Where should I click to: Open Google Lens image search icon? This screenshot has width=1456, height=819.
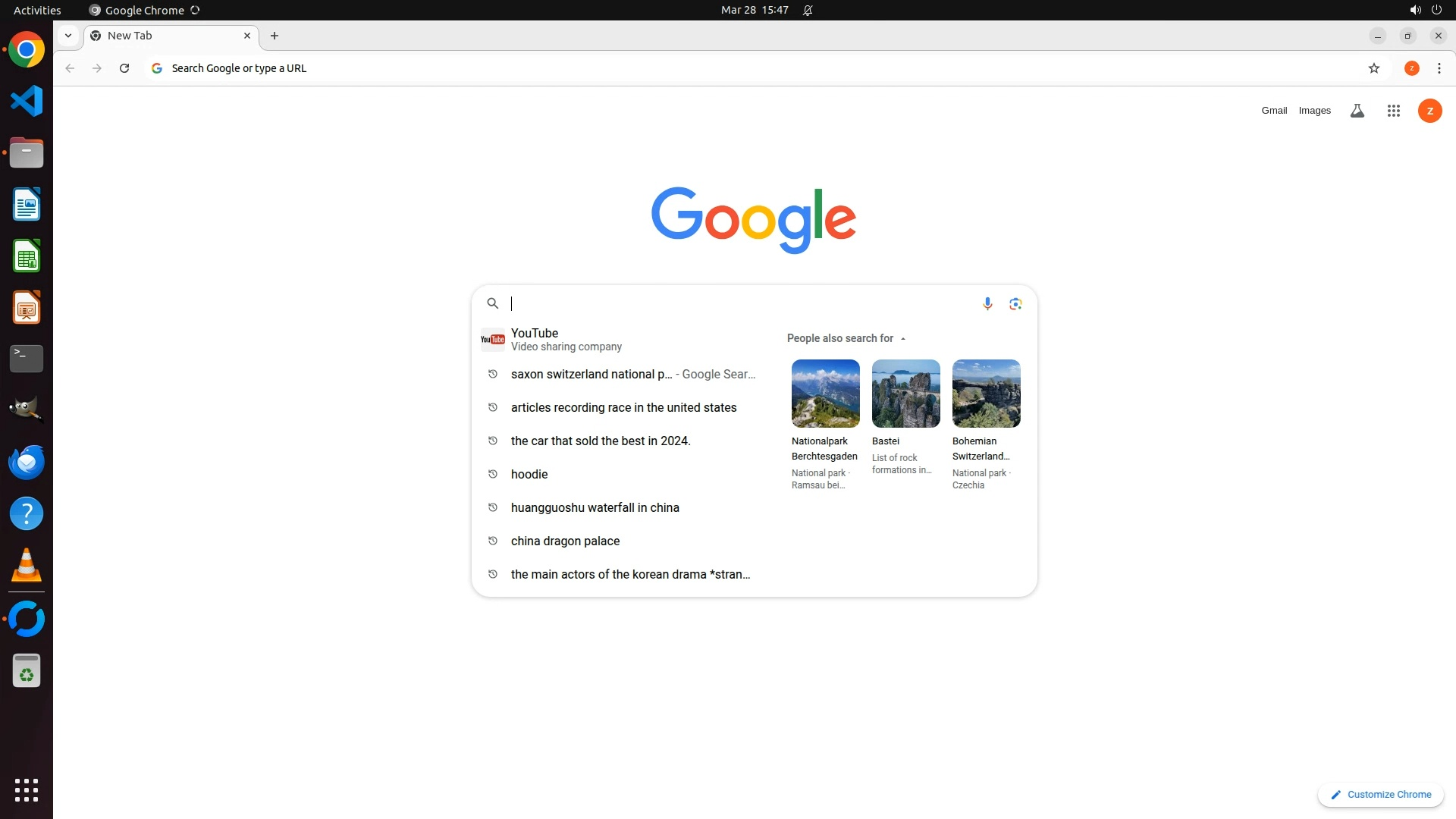tap(1015, 303)
